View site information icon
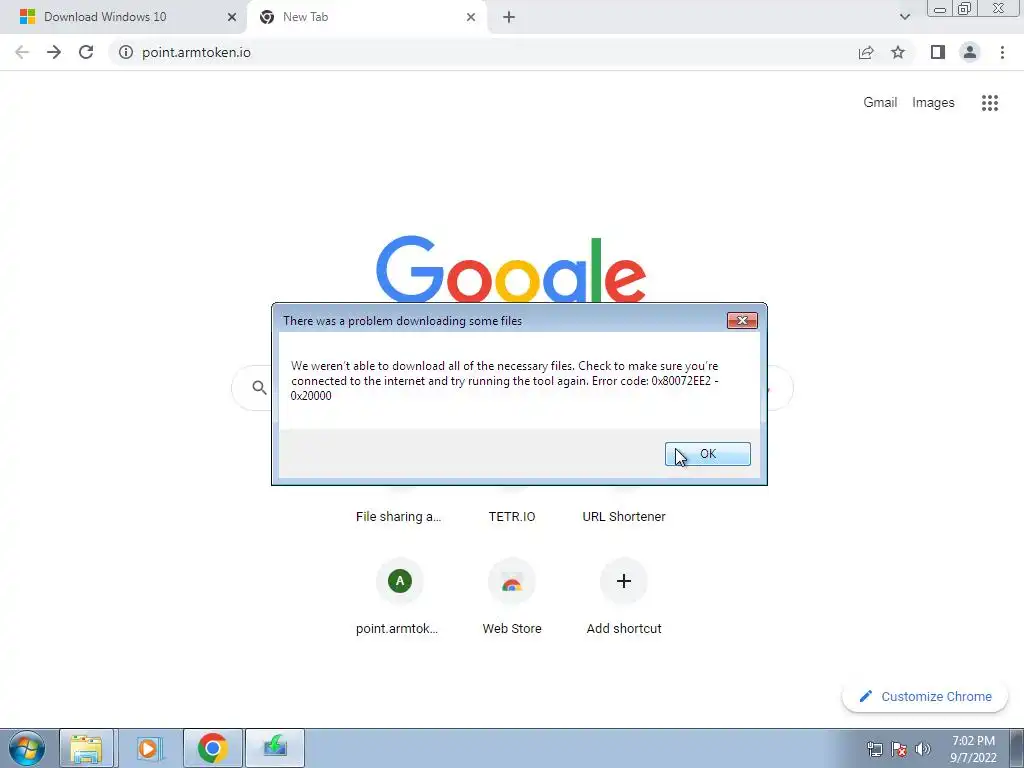Screen dimensions: 1024x768 [x=126, y=52]
